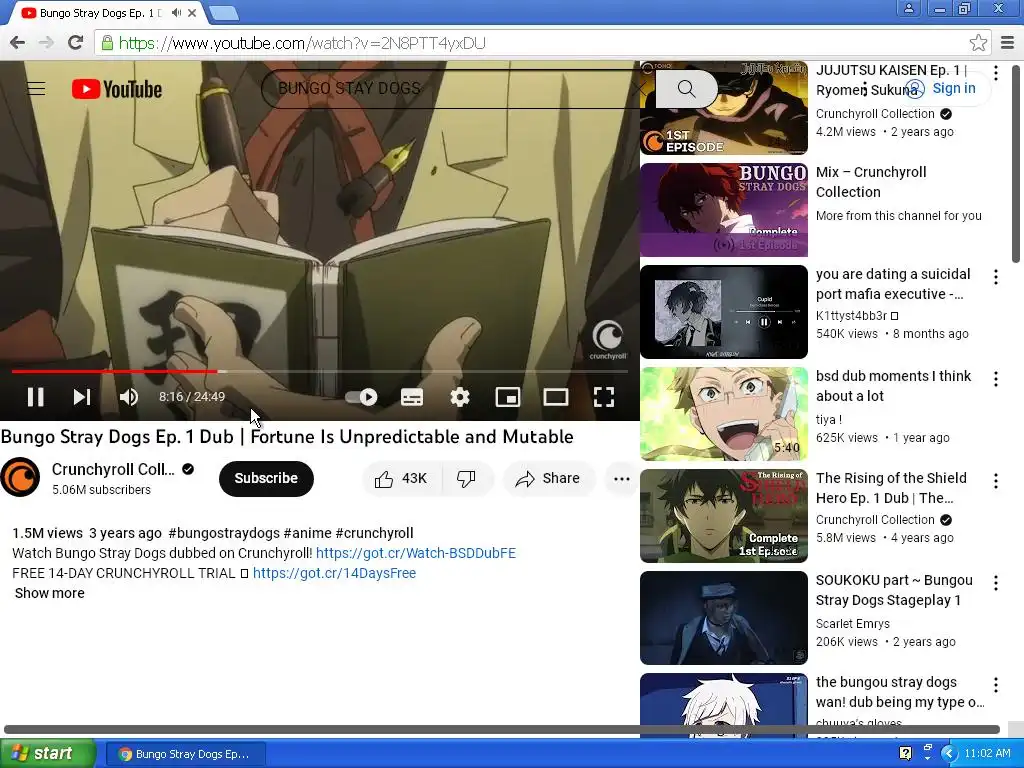Open Windows start menu
This screenshot has height=768, width=1024.
(x=47, y=754)
